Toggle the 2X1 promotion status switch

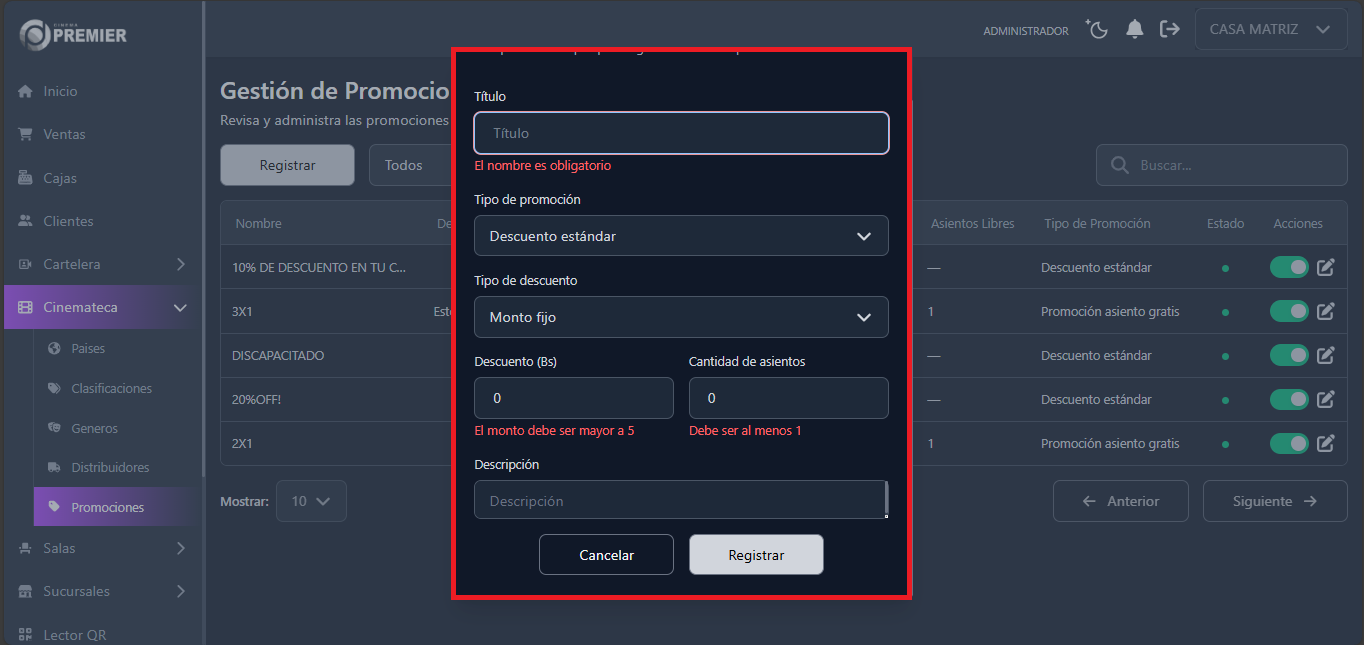coord(1289,443)
